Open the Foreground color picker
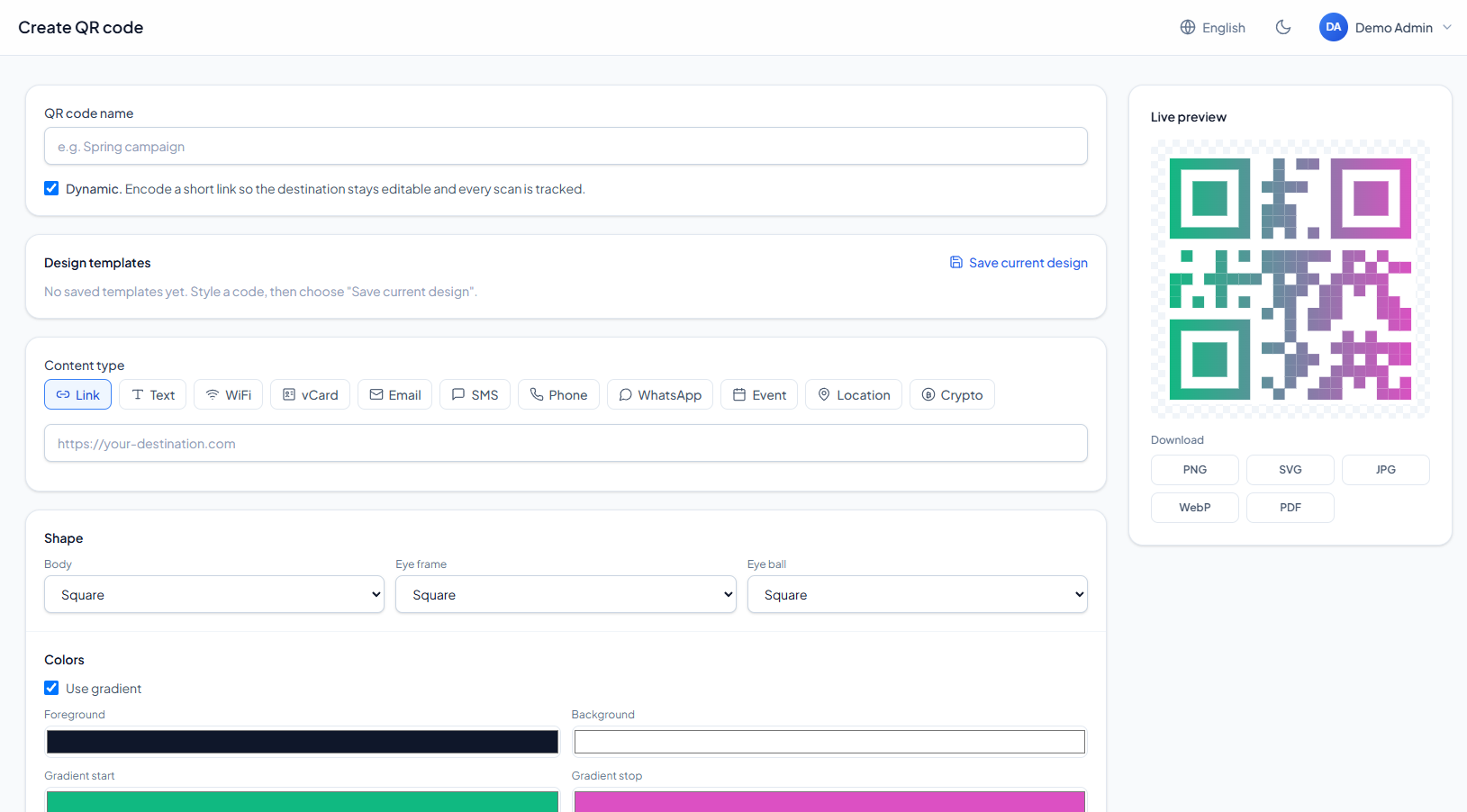The width and height of the screenshot is (1467, 812). point(303,742)
